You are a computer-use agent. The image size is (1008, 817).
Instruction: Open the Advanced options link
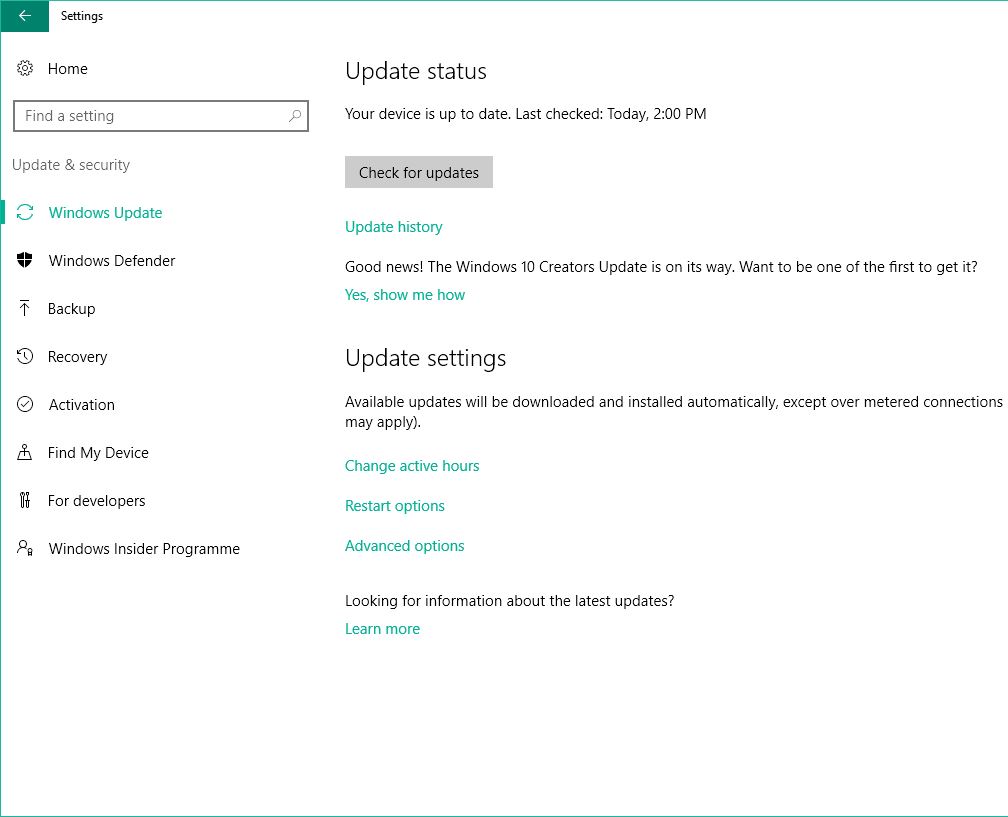coord(404,546)
